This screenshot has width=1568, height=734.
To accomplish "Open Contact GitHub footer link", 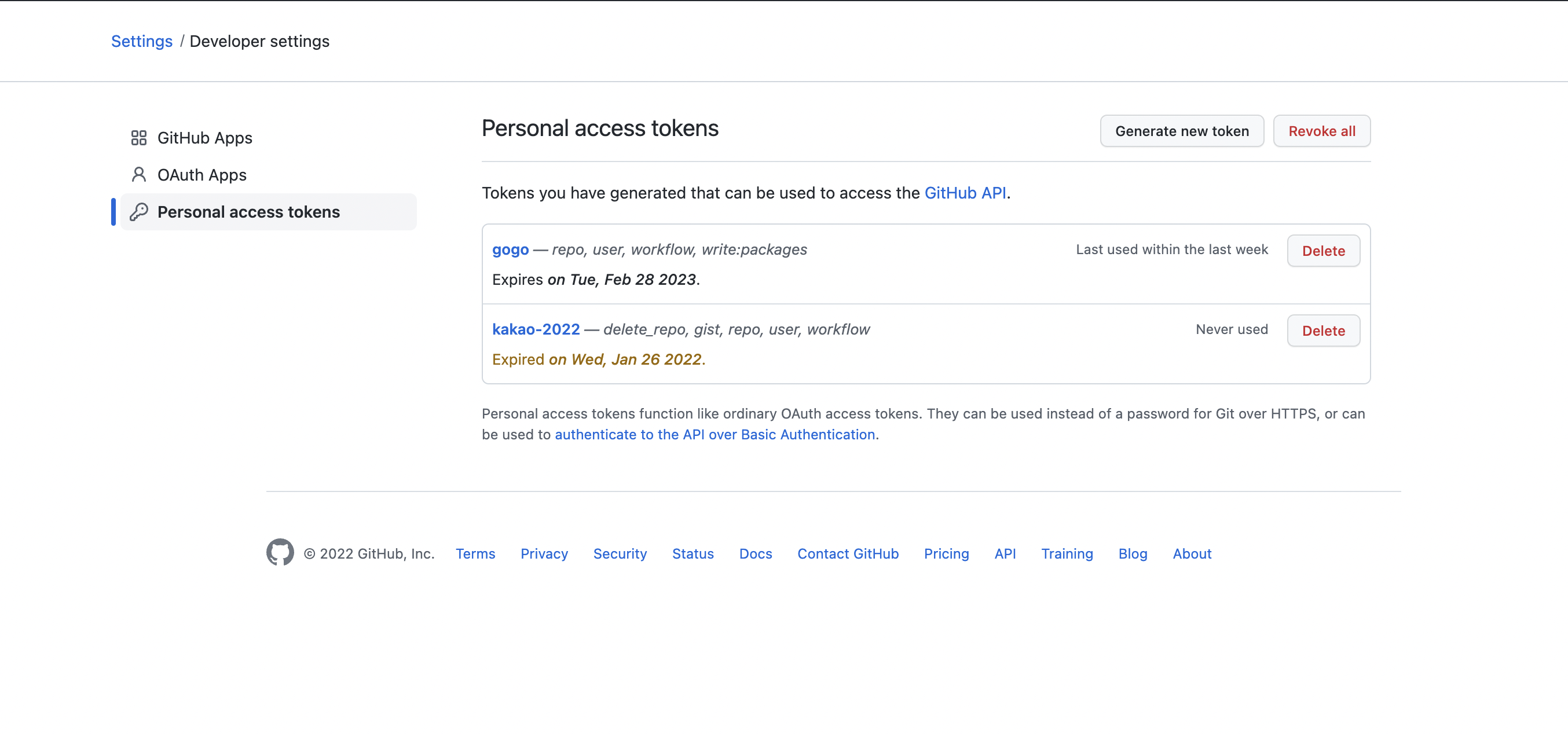I will coord(848,554).
